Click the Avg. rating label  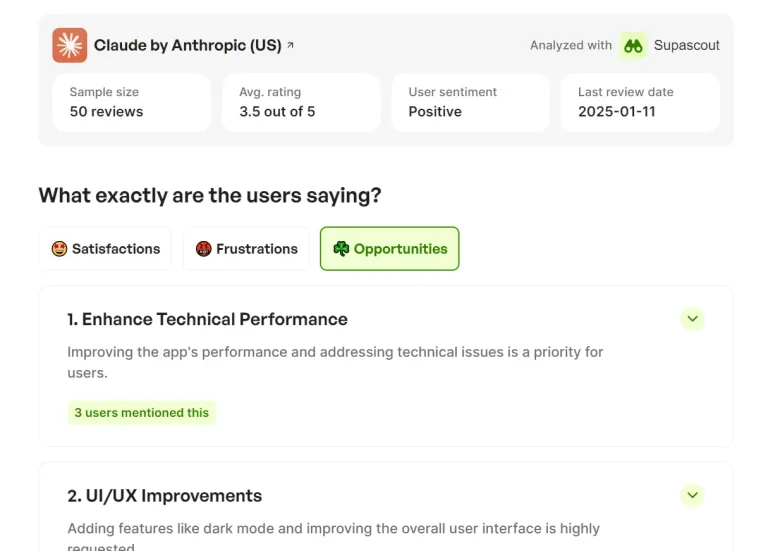click(270, 92)
